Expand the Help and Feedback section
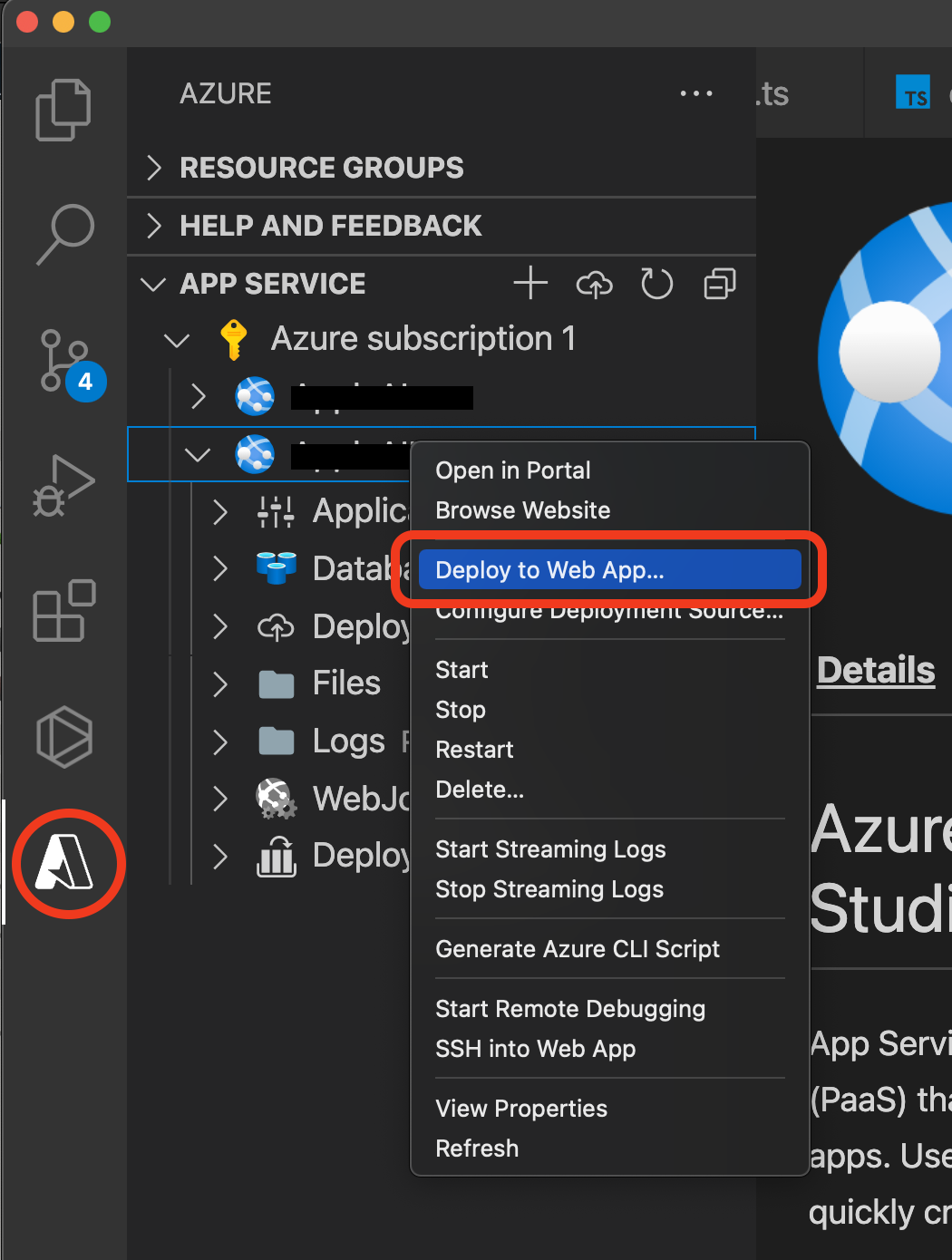Screen dimensions: 952x1260 [154, 226]
